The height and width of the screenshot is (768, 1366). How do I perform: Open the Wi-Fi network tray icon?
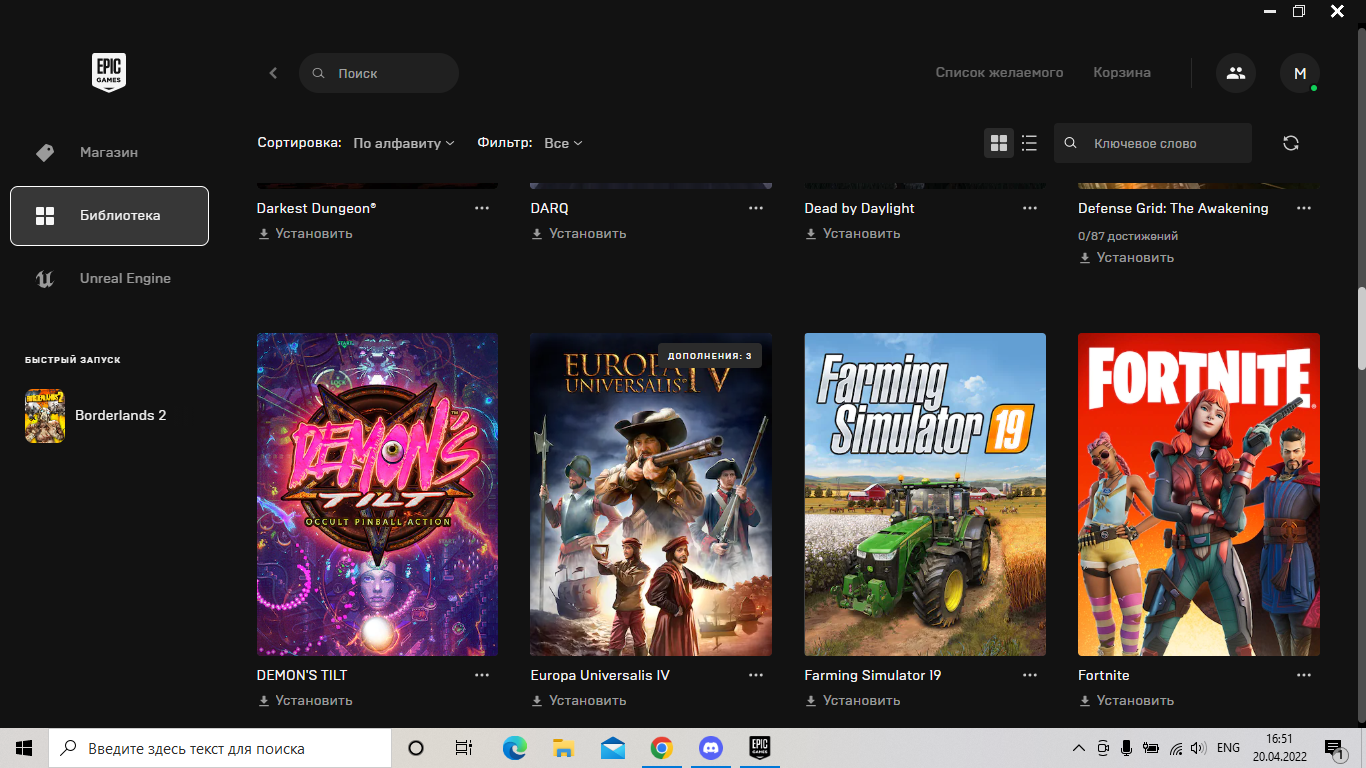pyautogui.click(x=1176, y=748)
